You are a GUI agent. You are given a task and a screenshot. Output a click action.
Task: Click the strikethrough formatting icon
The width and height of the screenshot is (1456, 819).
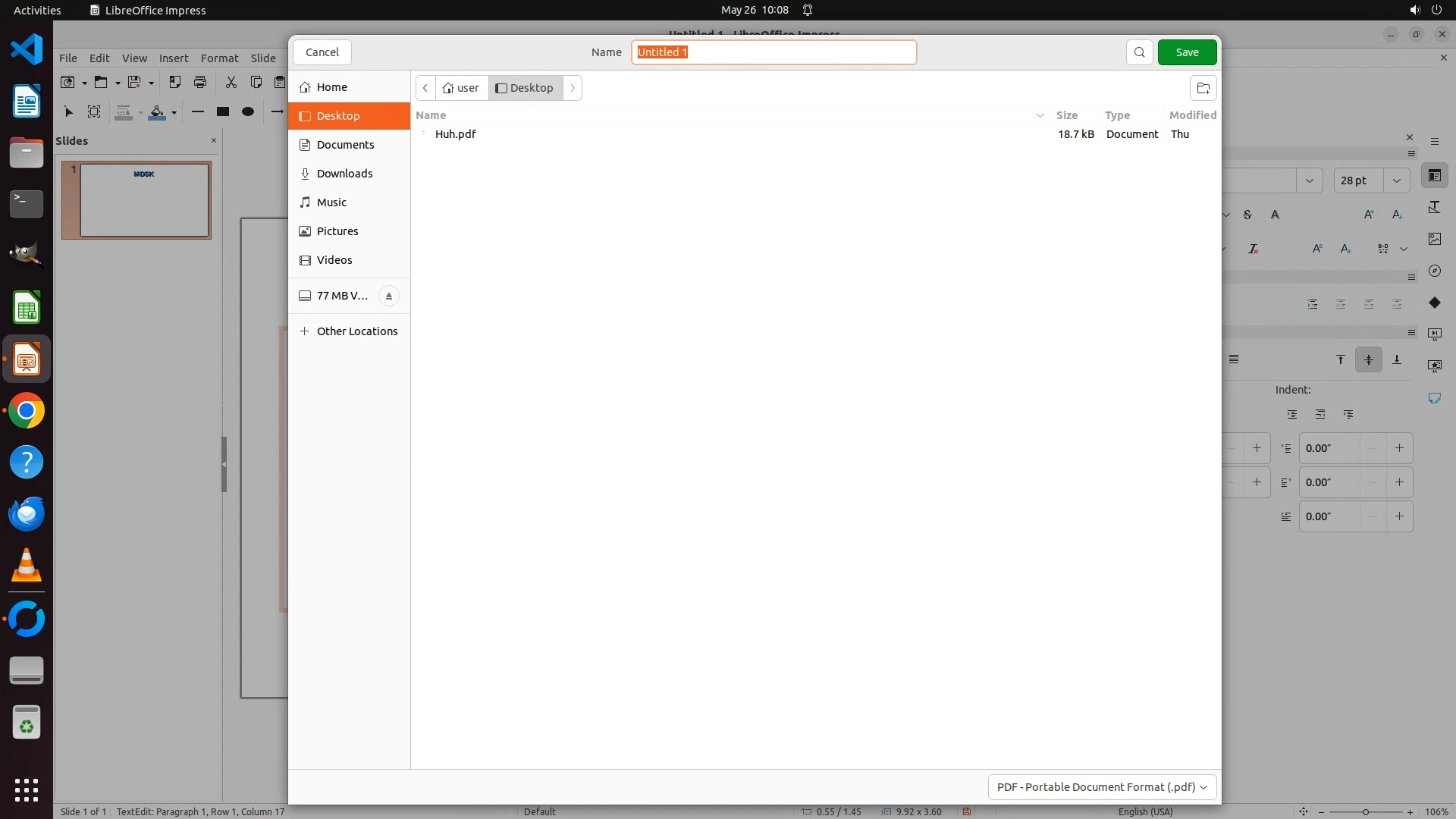coord(1247,215)
